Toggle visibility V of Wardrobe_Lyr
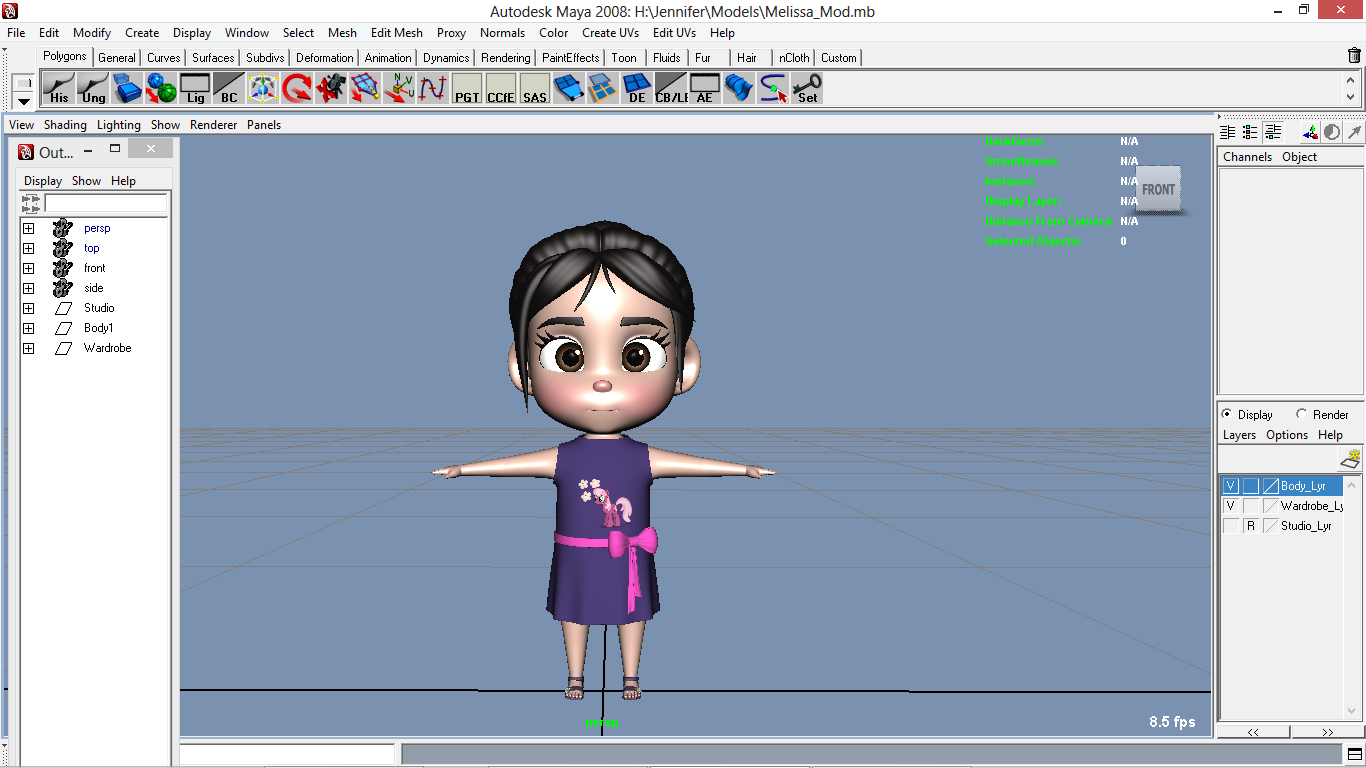Image resolution: width=1366 pixels, height=768 pixels. (1230, 506)
